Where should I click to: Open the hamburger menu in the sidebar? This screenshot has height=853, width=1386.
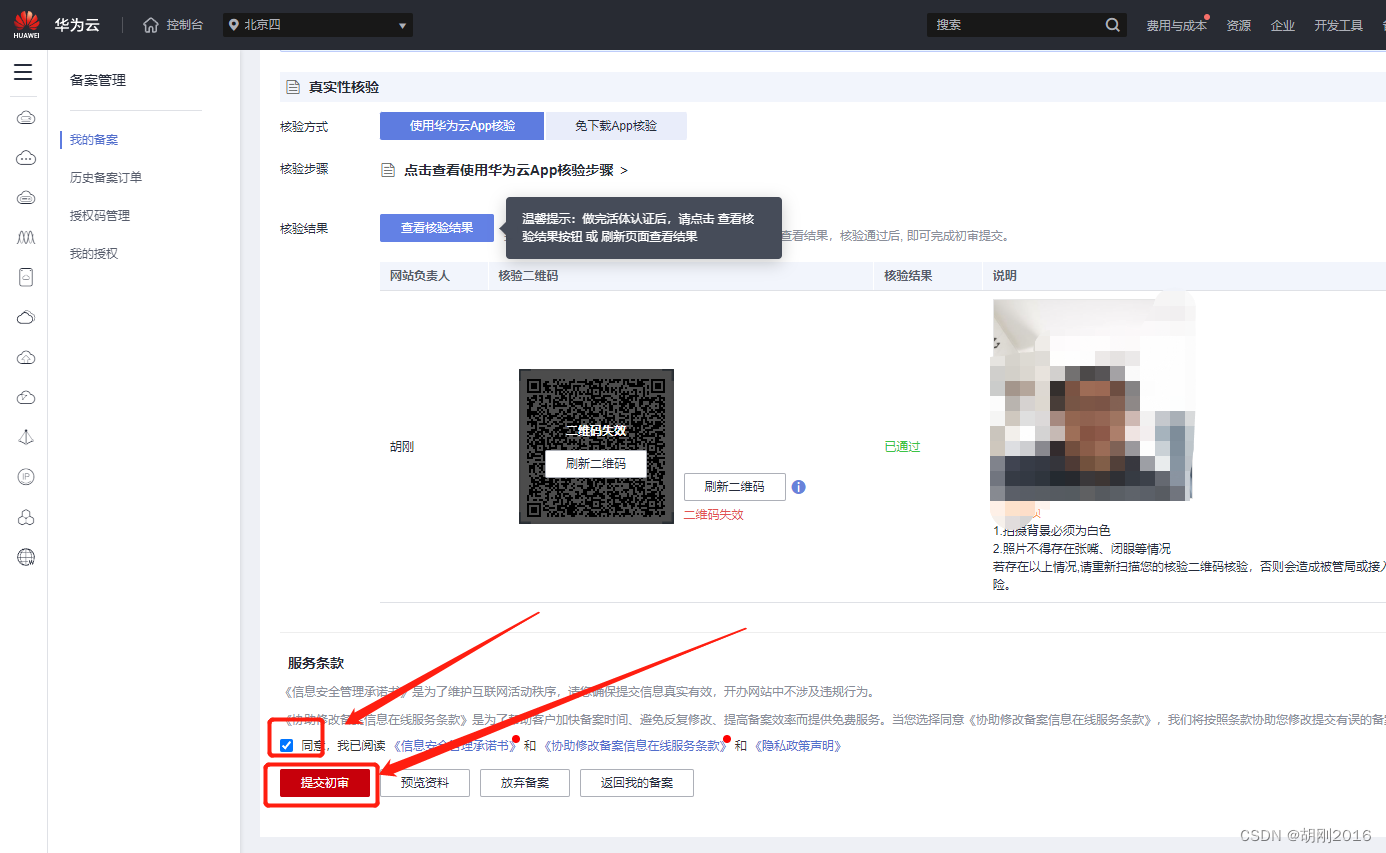tap(23, 72)
